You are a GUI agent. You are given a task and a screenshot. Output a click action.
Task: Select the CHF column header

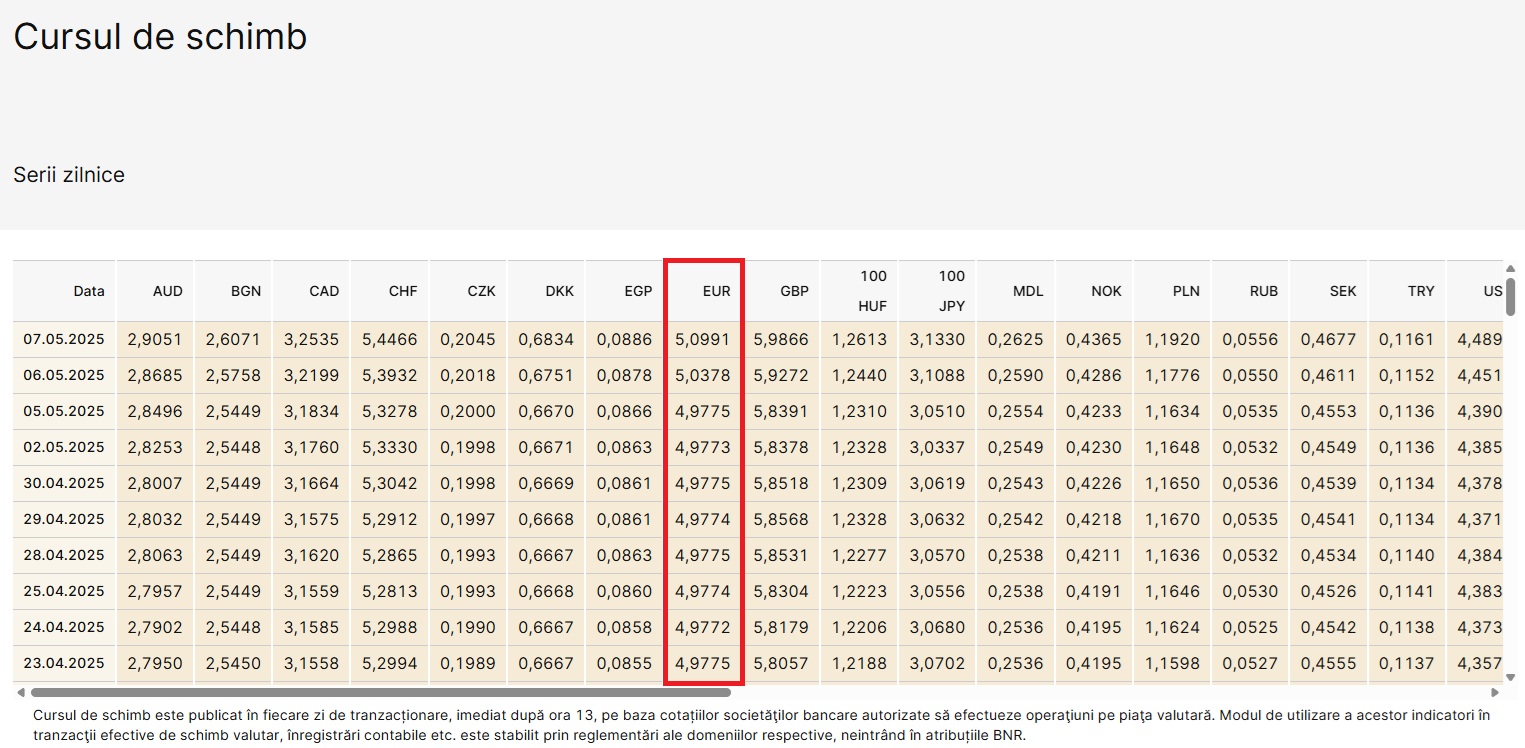(403, 291)
